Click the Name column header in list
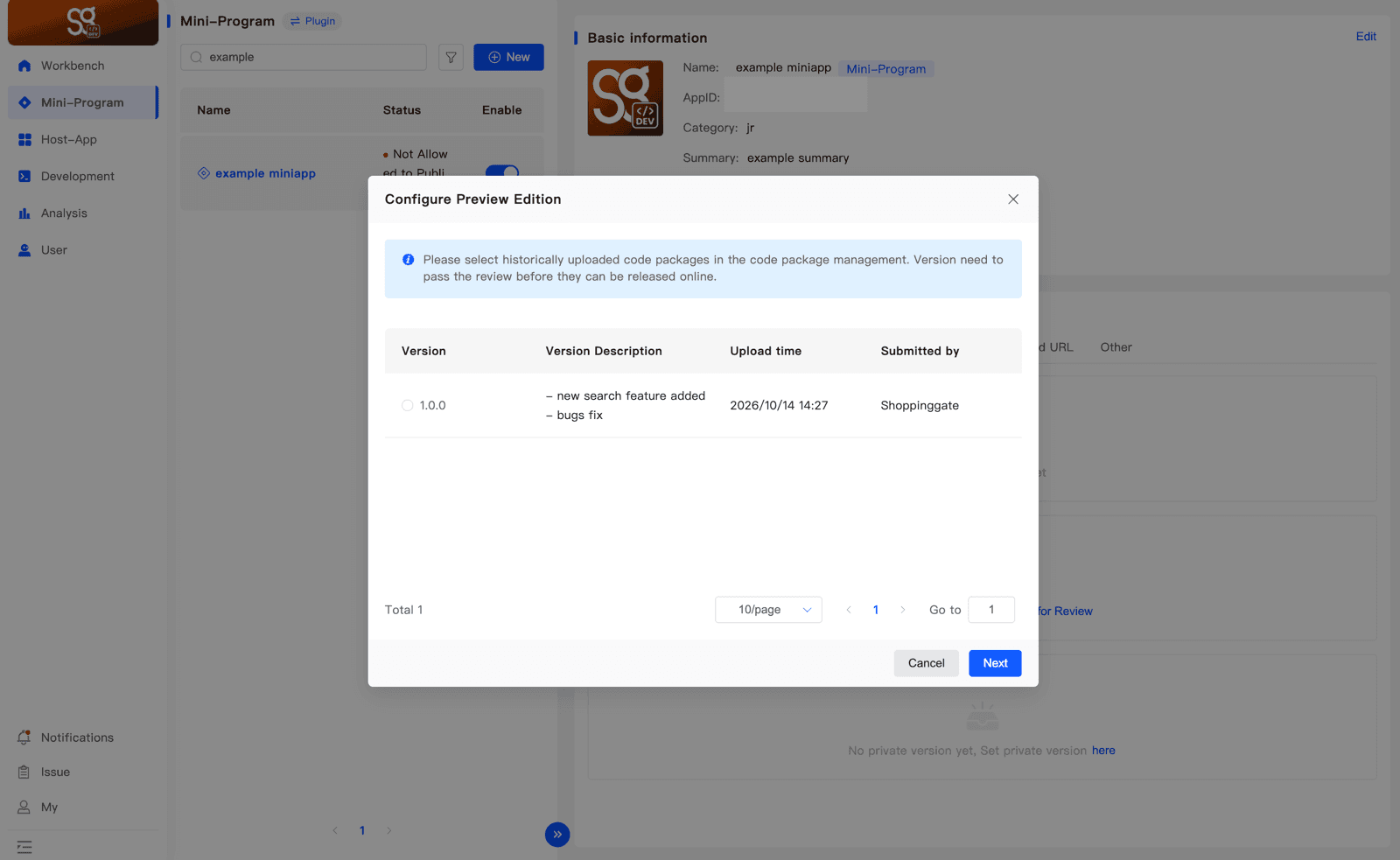The height and width of the screenshot is (860, 1400). [213, 110]
